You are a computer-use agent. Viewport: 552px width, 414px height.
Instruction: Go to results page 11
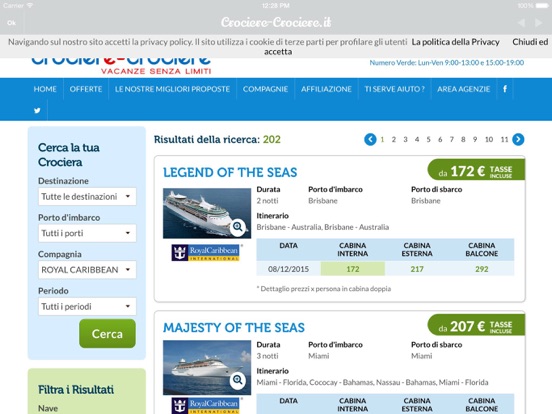tap(504, 139)
